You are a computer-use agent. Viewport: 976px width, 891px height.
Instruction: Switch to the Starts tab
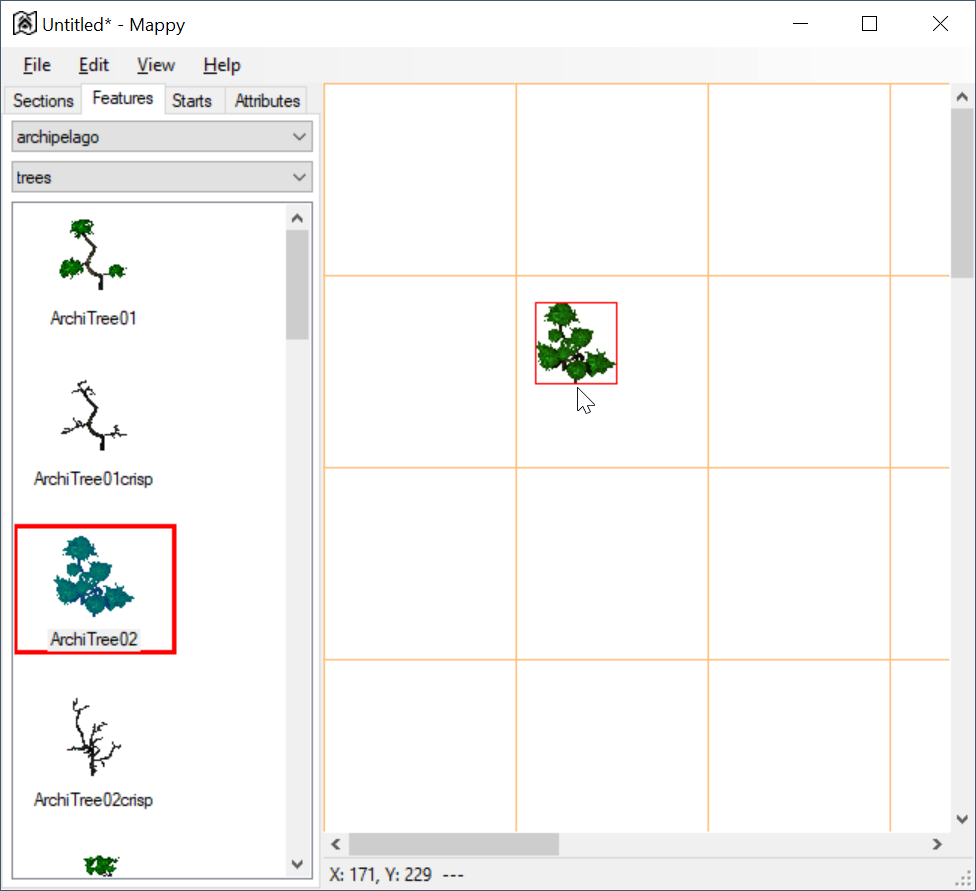pyautogui.click(x=192, y=100)
